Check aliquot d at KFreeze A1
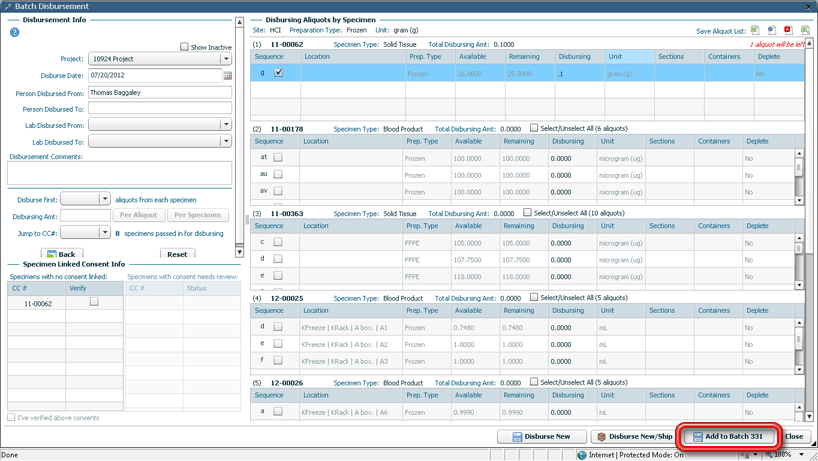The image size is (818, 461). tap(278, 326)
